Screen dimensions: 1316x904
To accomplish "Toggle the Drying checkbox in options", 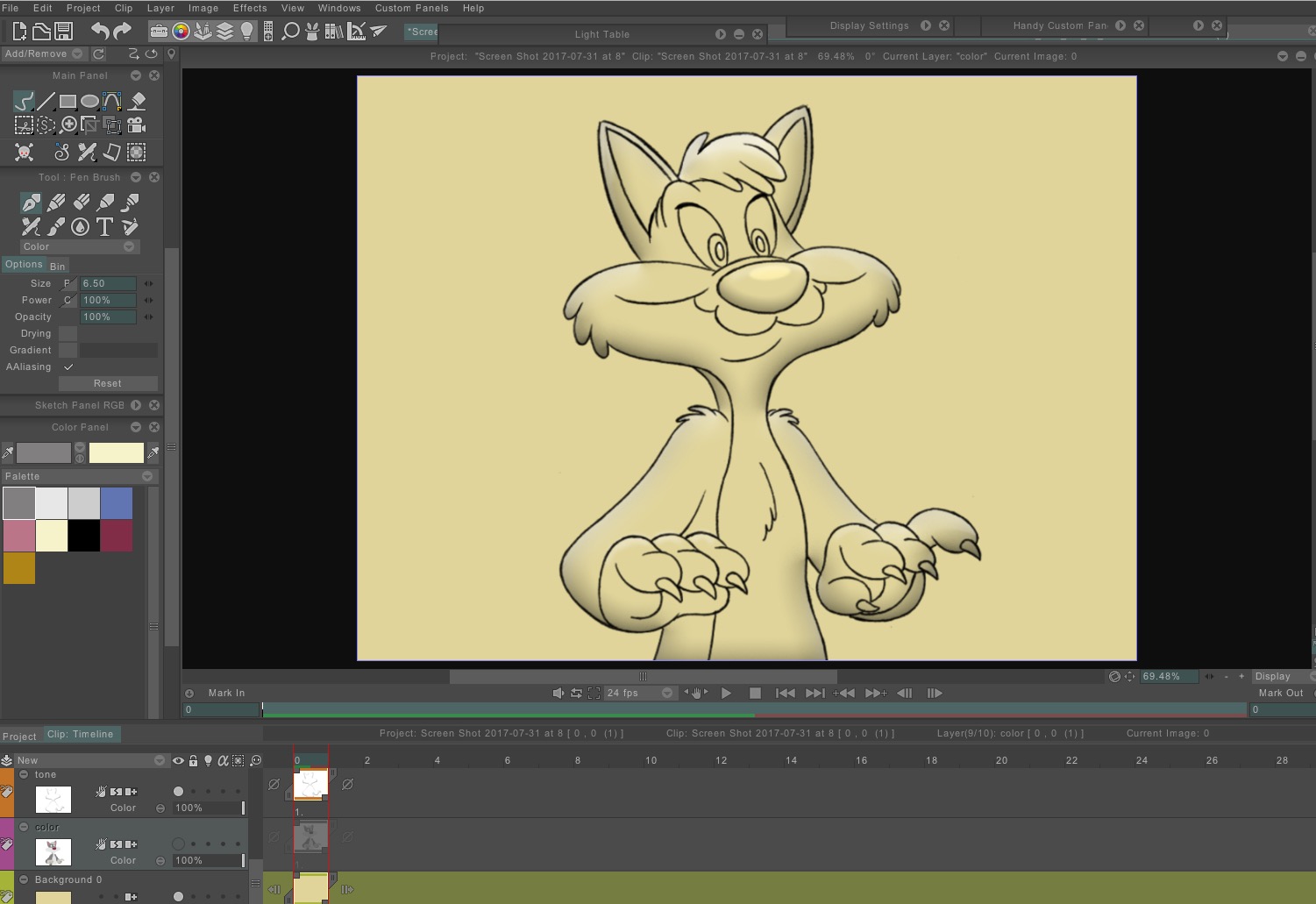I will pos(68,333).
